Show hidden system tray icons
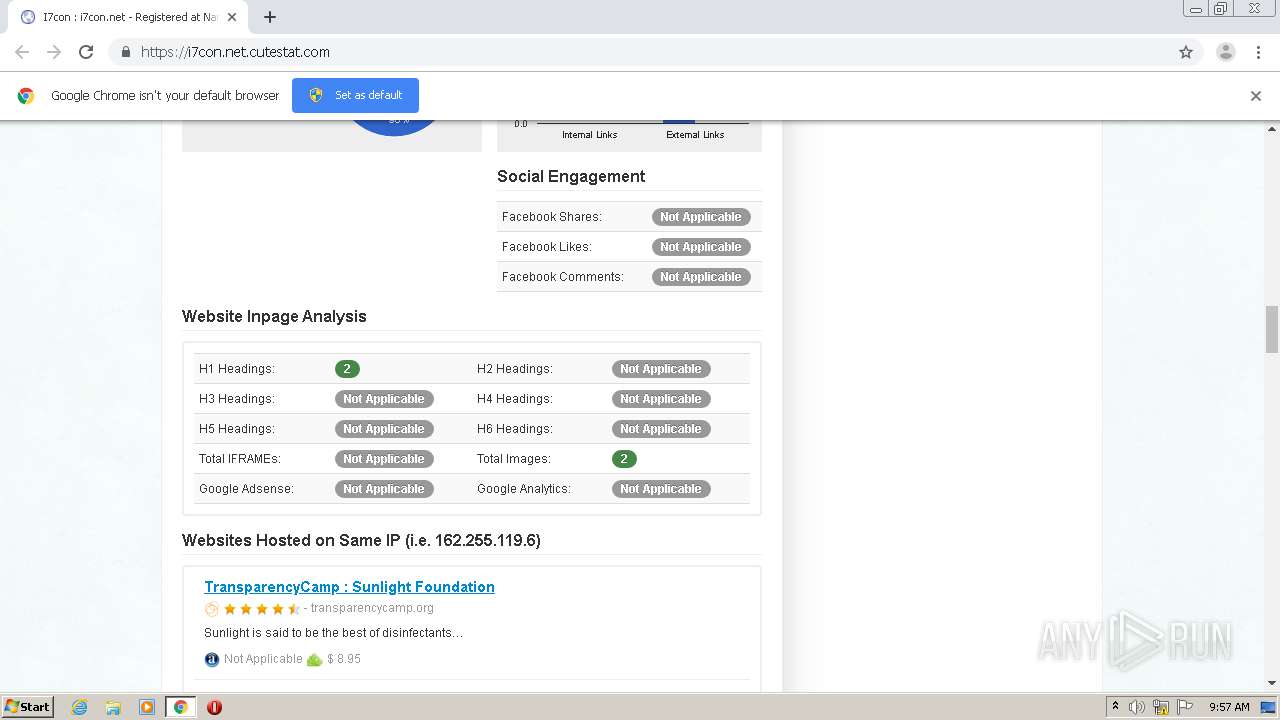The width and height of the screenshot is (1280, 720). click(x=1116, y=707)
